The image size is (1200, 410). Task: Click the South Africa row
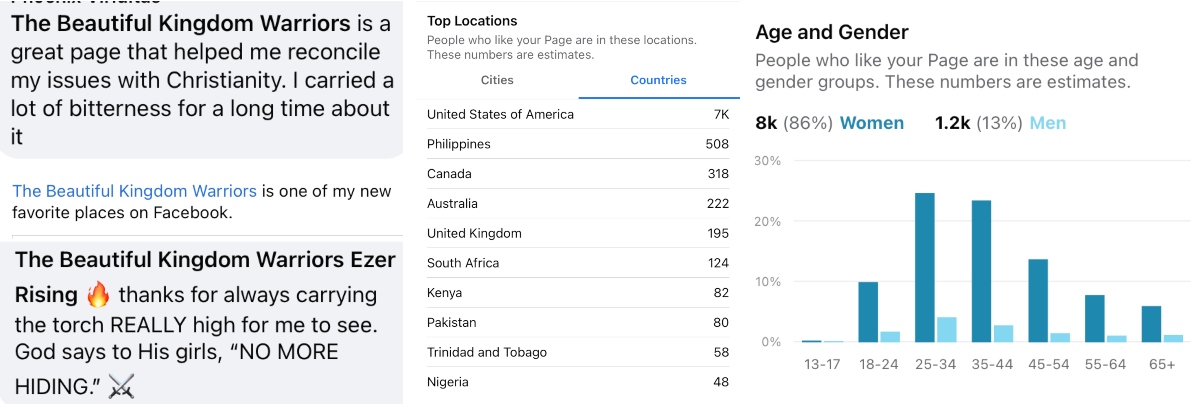pos(578,263)
